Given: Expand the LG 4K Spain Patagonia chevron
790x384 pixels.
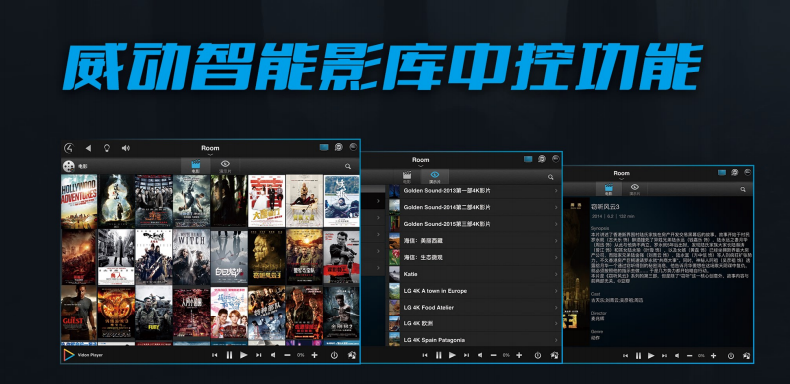Looking at the screenshot, I should click(556, 340).
